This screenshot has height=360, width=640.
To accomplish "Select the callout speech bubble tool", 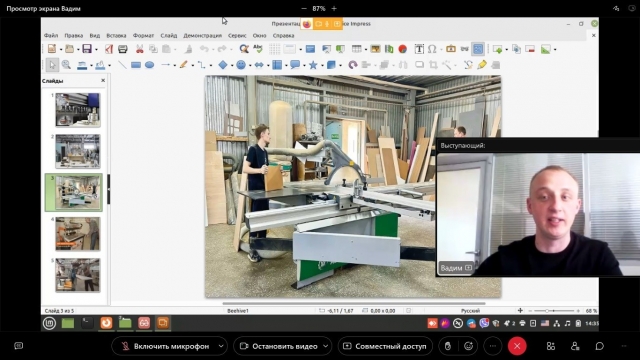I will click(x=295, y=64).
